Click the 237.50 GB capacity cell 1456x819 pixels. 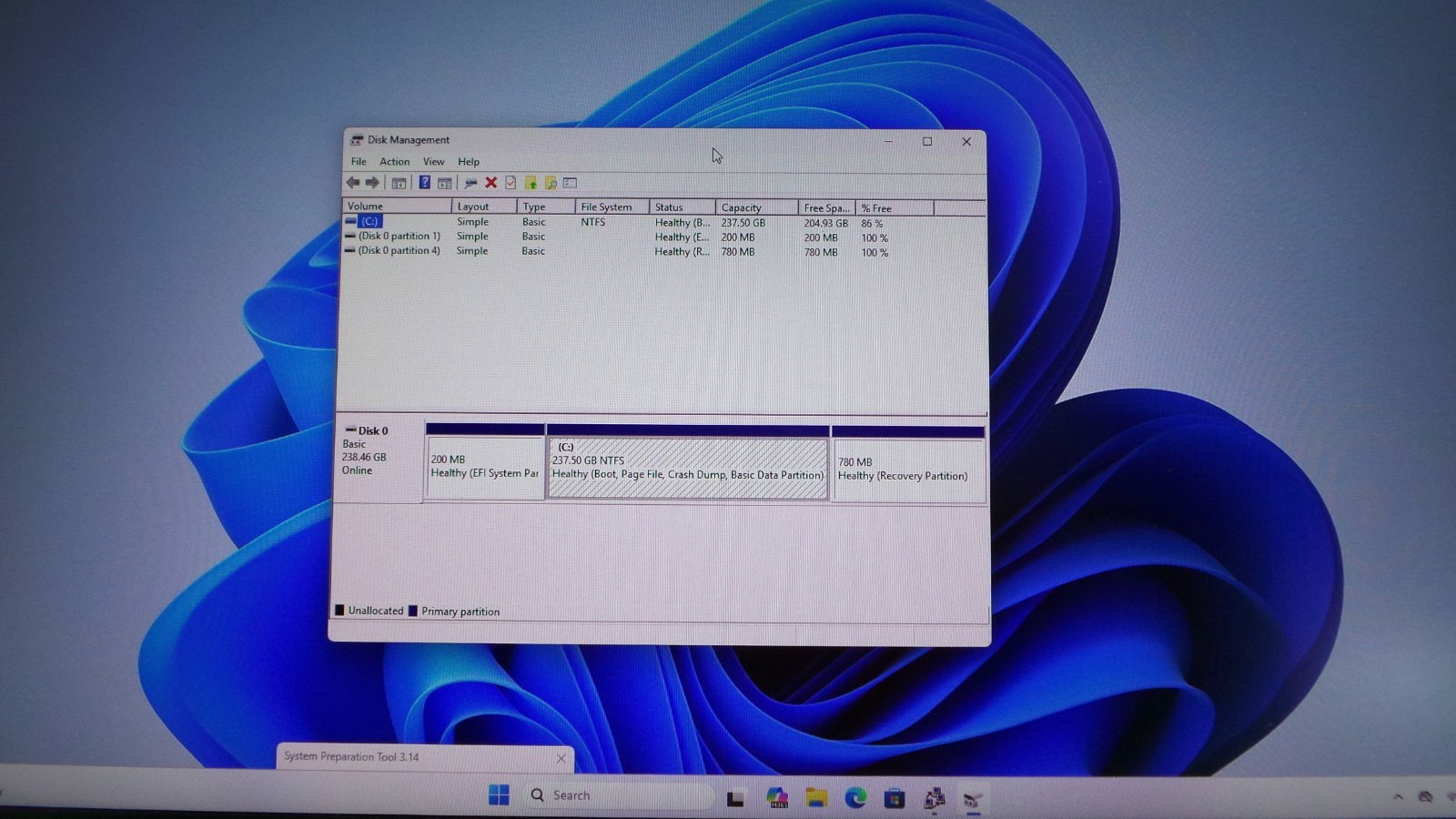click(x=743, y=223)
